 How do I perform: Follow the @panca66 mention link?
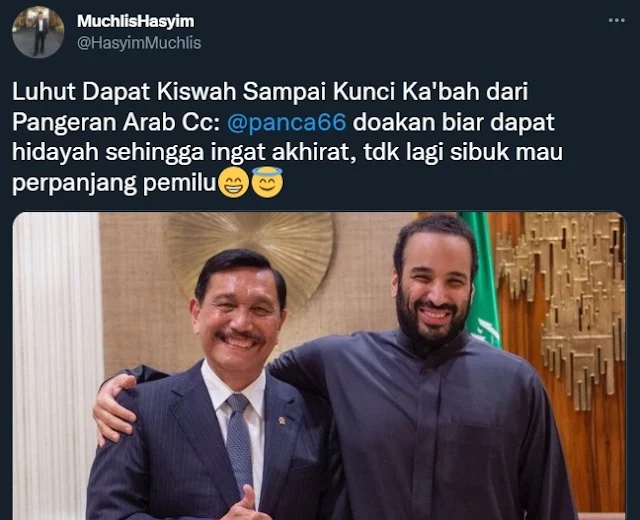point(287,122)
